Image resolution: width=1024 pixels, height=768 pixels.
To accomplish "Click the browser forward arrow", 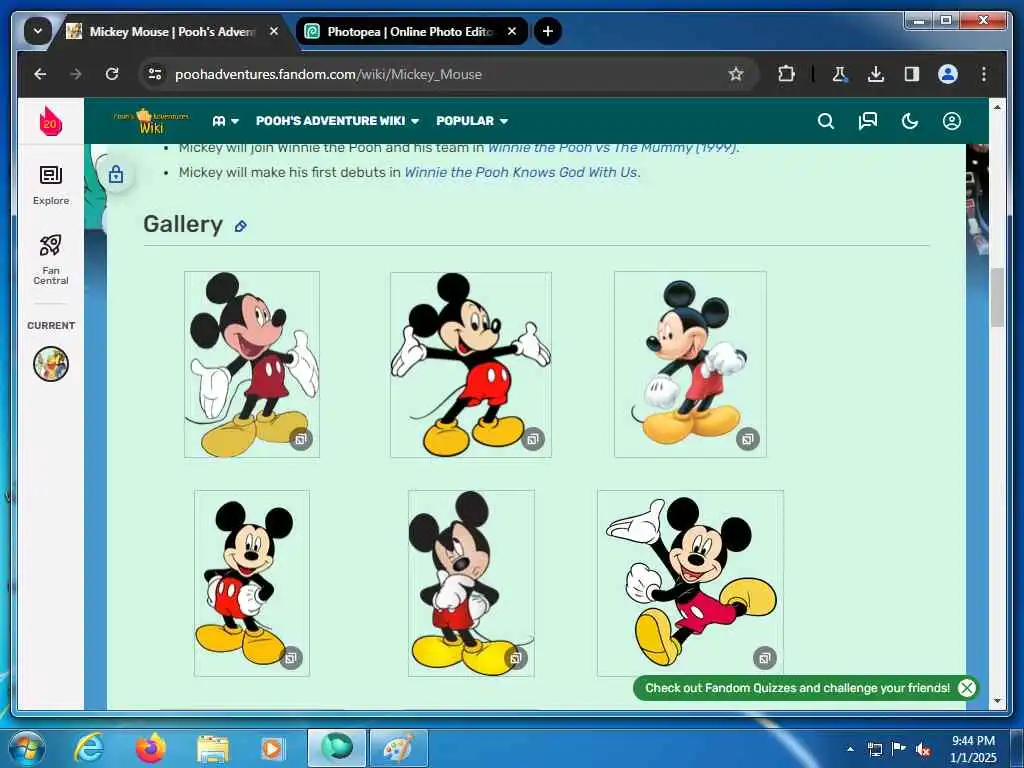I will point(76,74).
